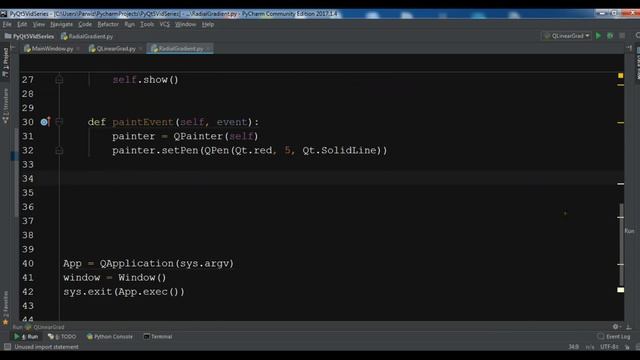This screenshot has height=360, width=640.
Task: Open the Run tool window button
Action: pyautogui.click(x=26, y=337)
